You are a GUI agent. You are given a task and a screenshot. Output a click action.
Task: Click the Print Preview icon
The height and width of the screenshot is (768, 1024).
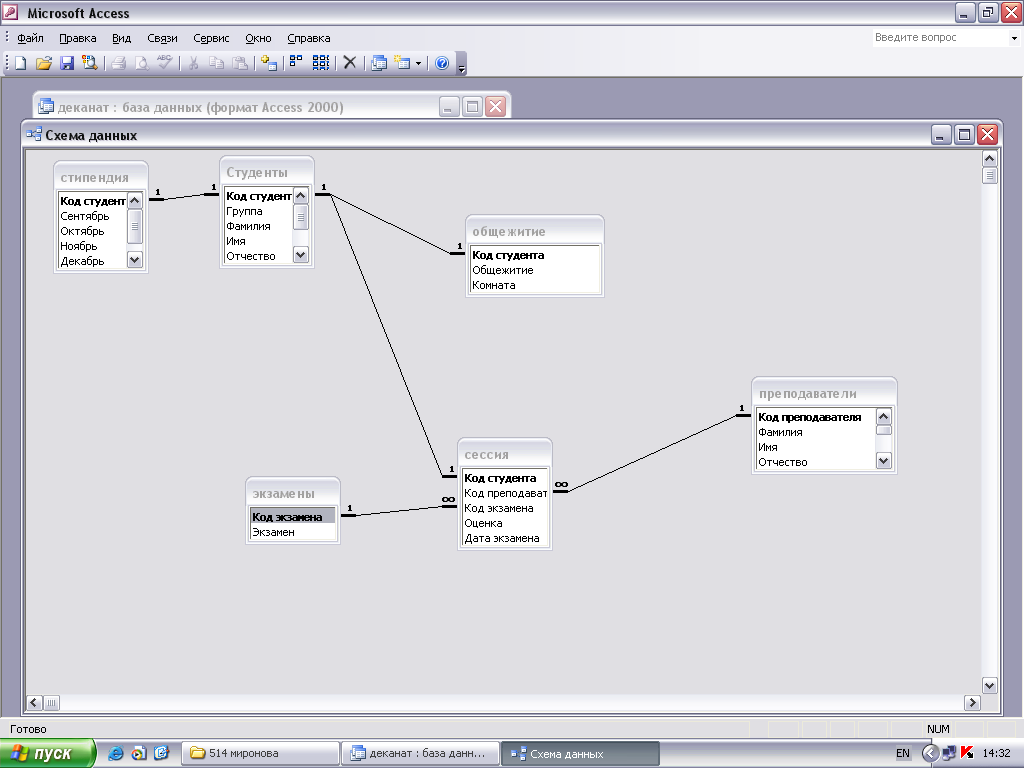point(141,63)
